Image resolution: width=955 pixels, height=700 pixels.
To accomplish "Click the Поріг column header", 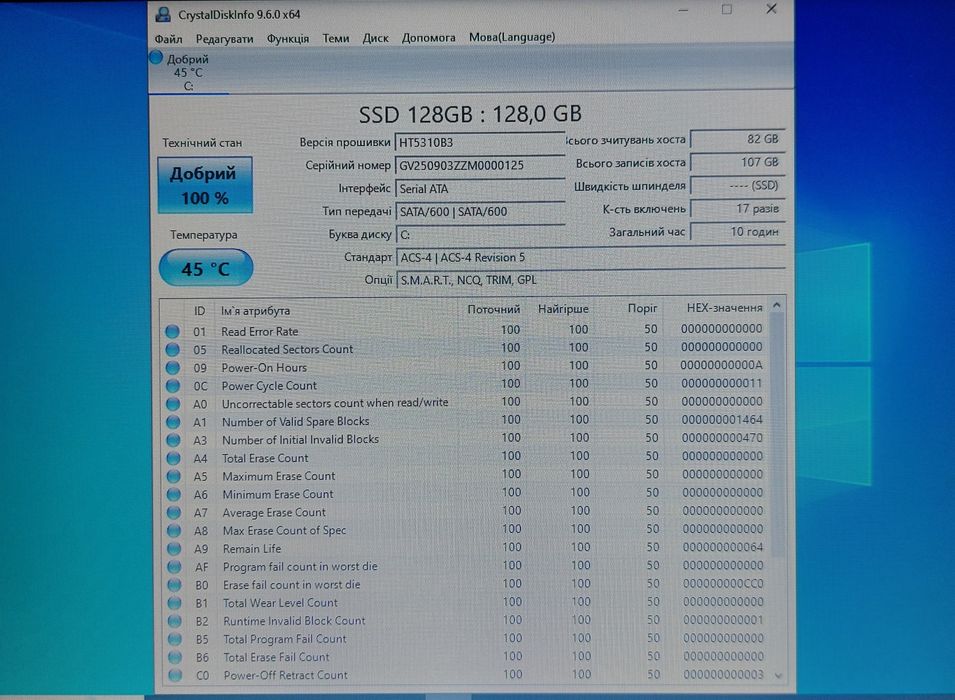I will (642, 308).
